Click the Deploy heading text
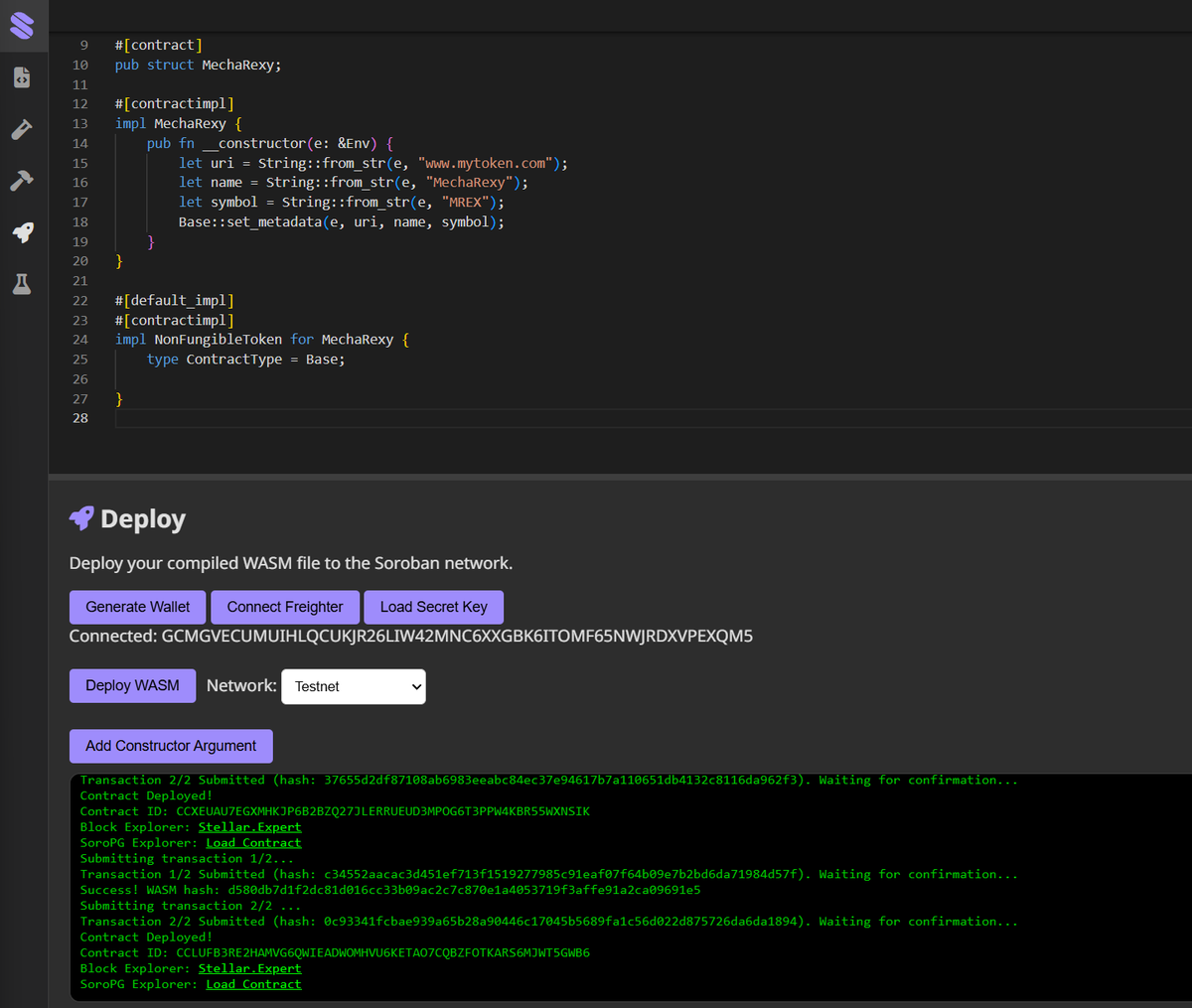Viewport: 1192px width, 1008px height. [143, 518]
